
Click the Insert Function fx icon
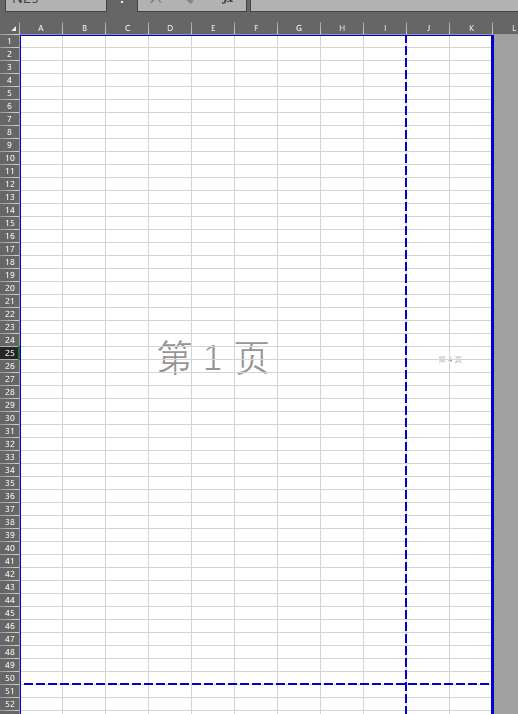click(228, 2)
